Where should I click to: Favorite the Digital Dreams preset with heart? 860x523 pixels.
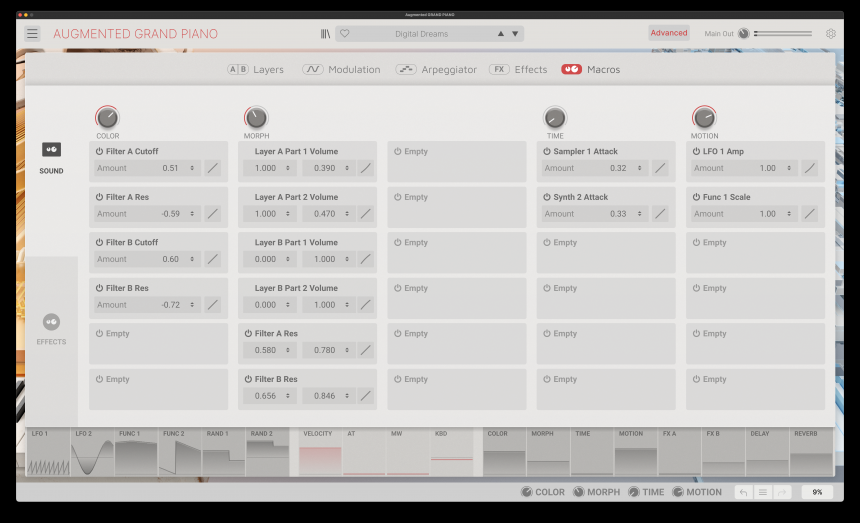pos(344,33)
